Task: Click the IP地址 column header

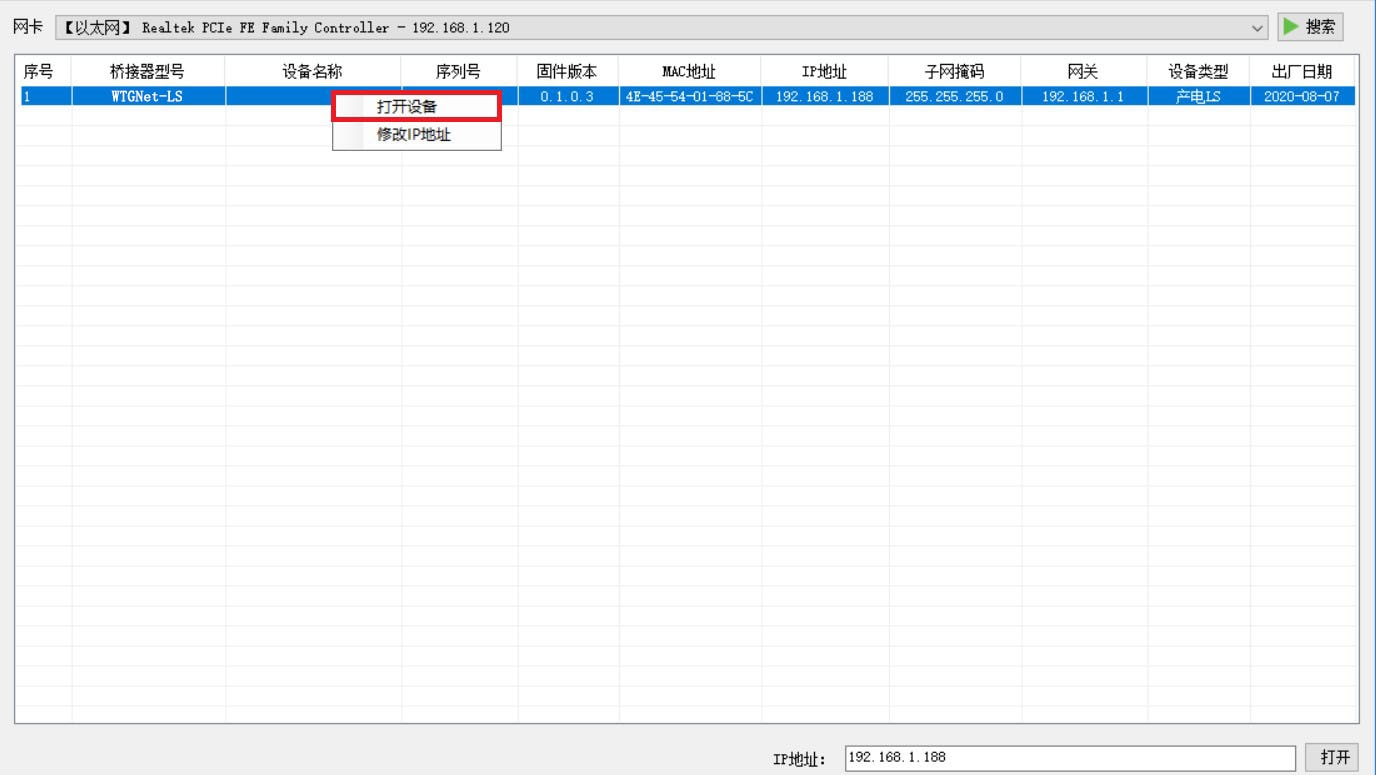Action: (824, 71)
